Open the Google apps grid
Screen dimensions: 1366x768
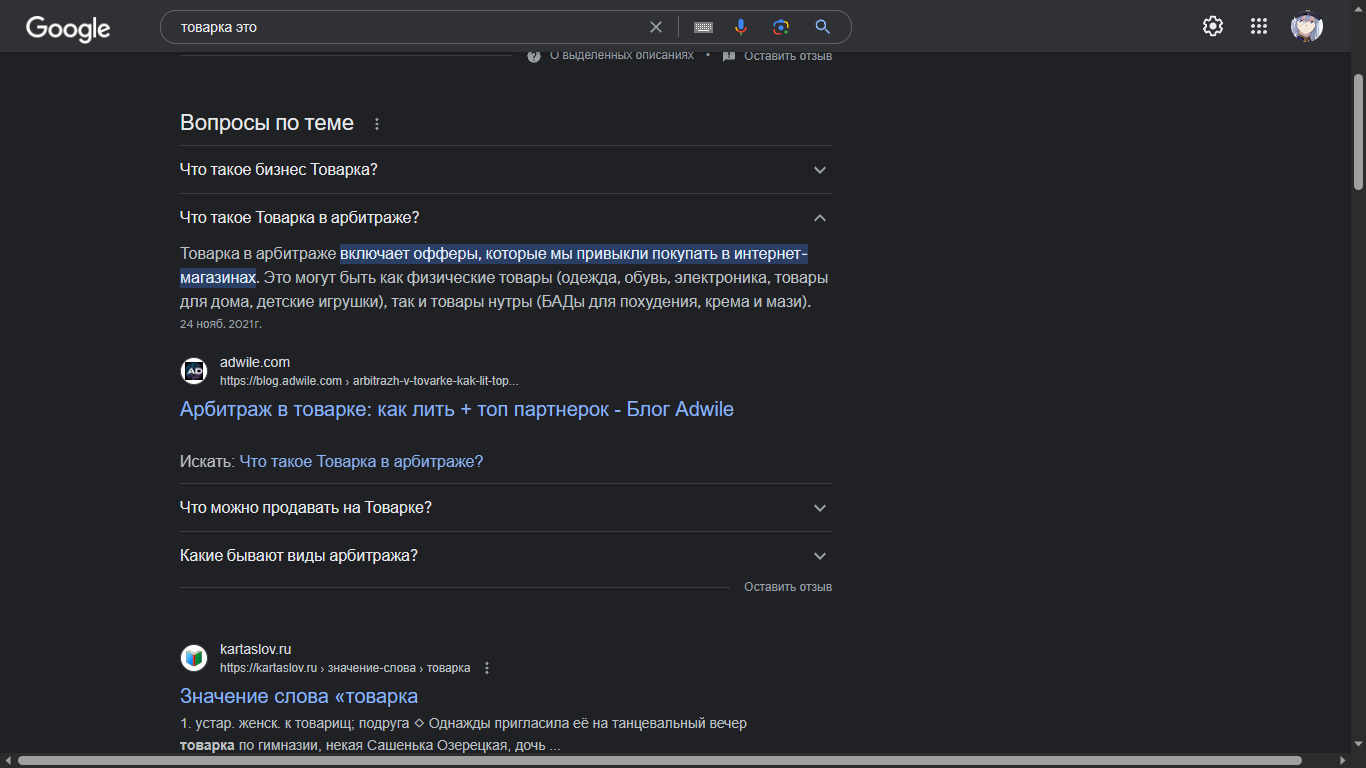coord(1259,27)
